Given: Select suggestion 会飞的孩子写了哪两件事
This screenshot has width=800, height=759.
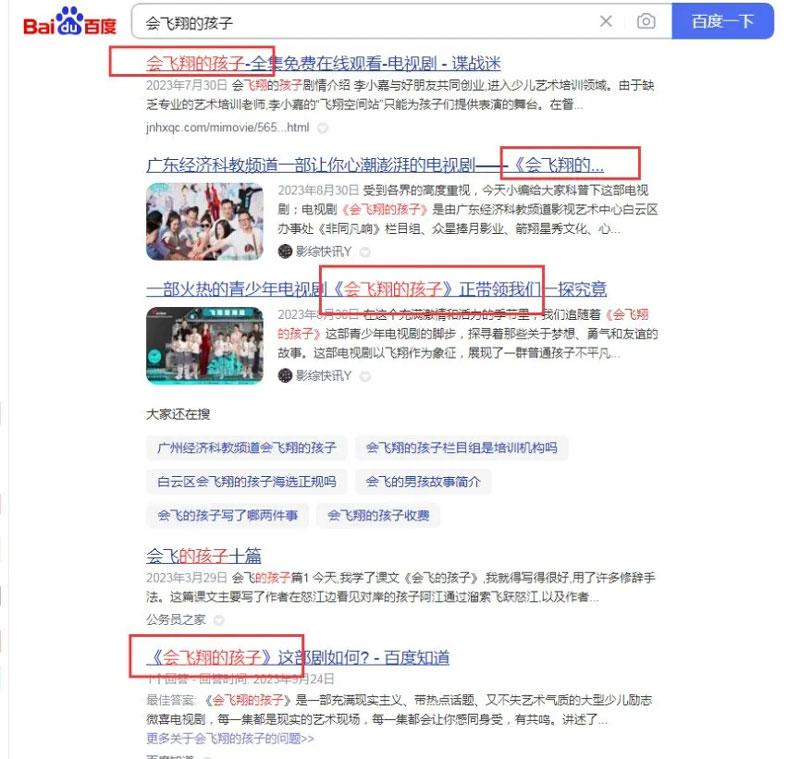Looking at the screenshot, I should coord(228,515).
